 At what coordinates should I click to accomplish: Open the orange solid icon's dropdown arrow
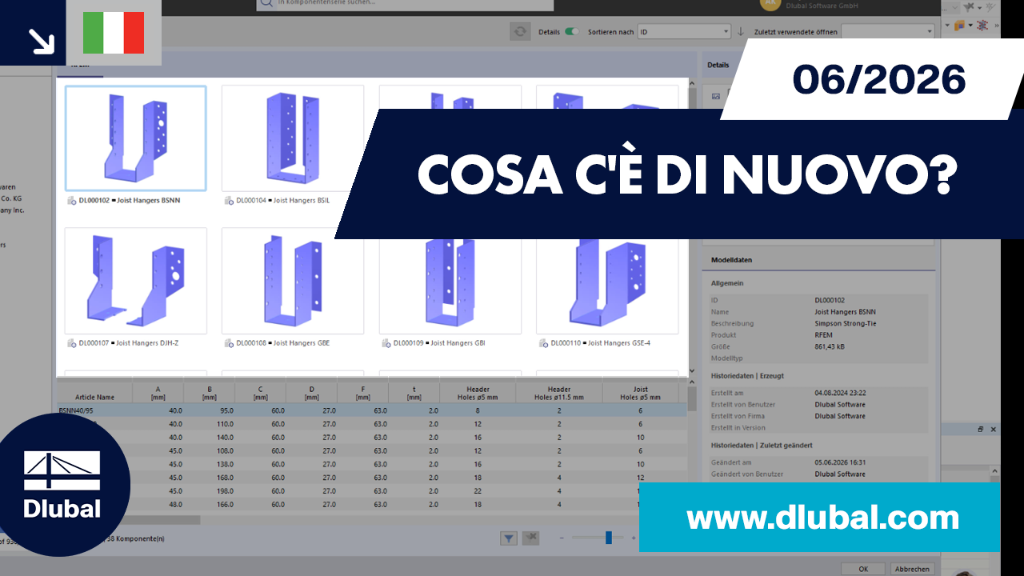click(970, 25)
